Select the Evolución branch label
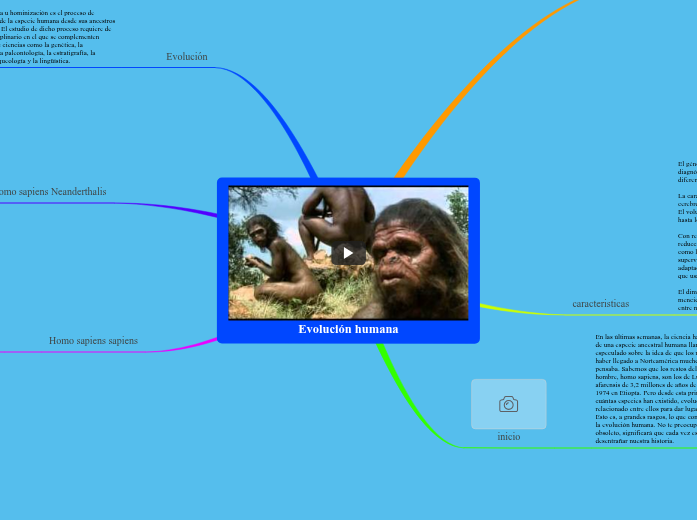The image size is (697, 520). pyautogui.click(x=187, y=57)
